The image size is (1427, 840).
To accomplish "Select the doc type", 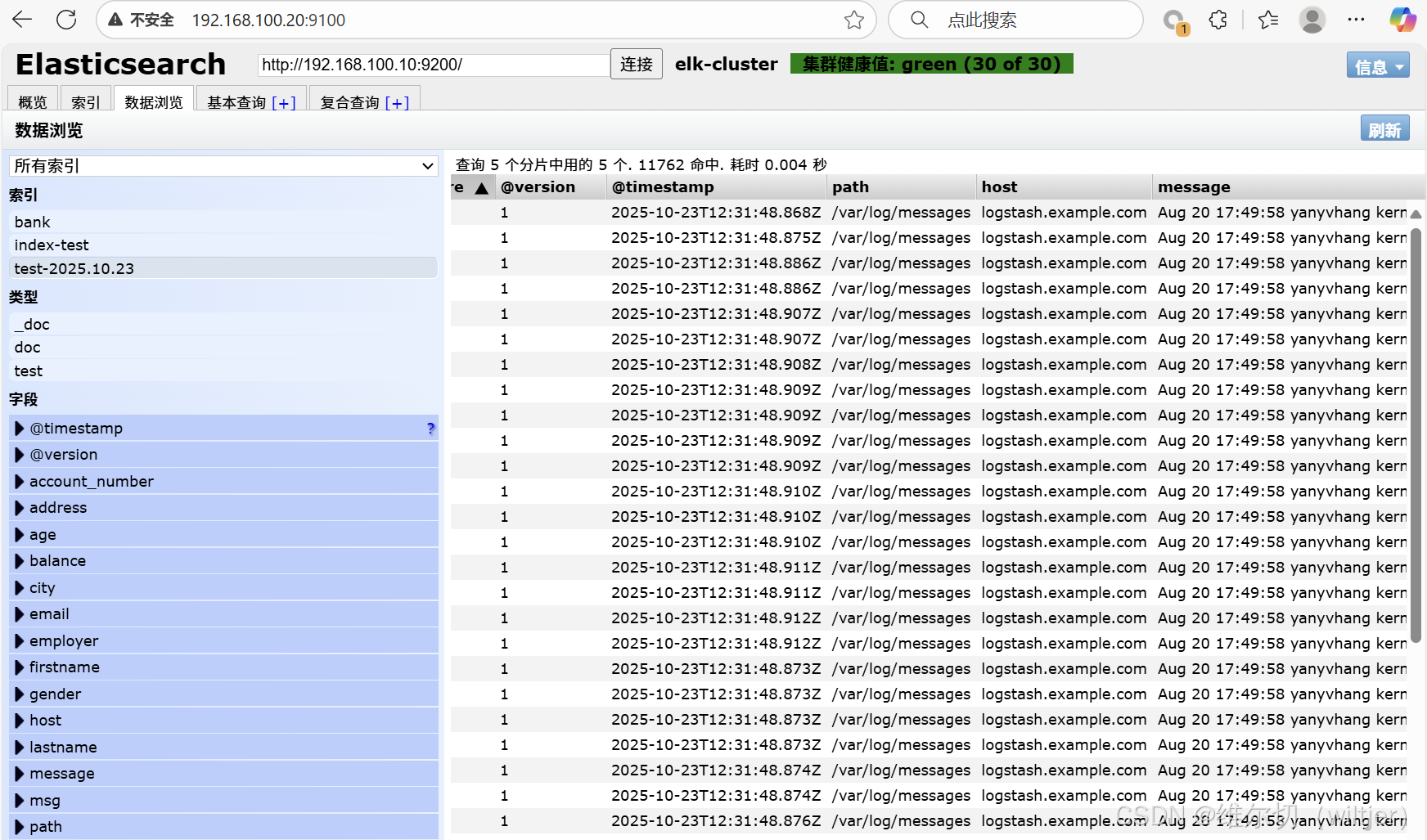I will [x=223, y=348].
